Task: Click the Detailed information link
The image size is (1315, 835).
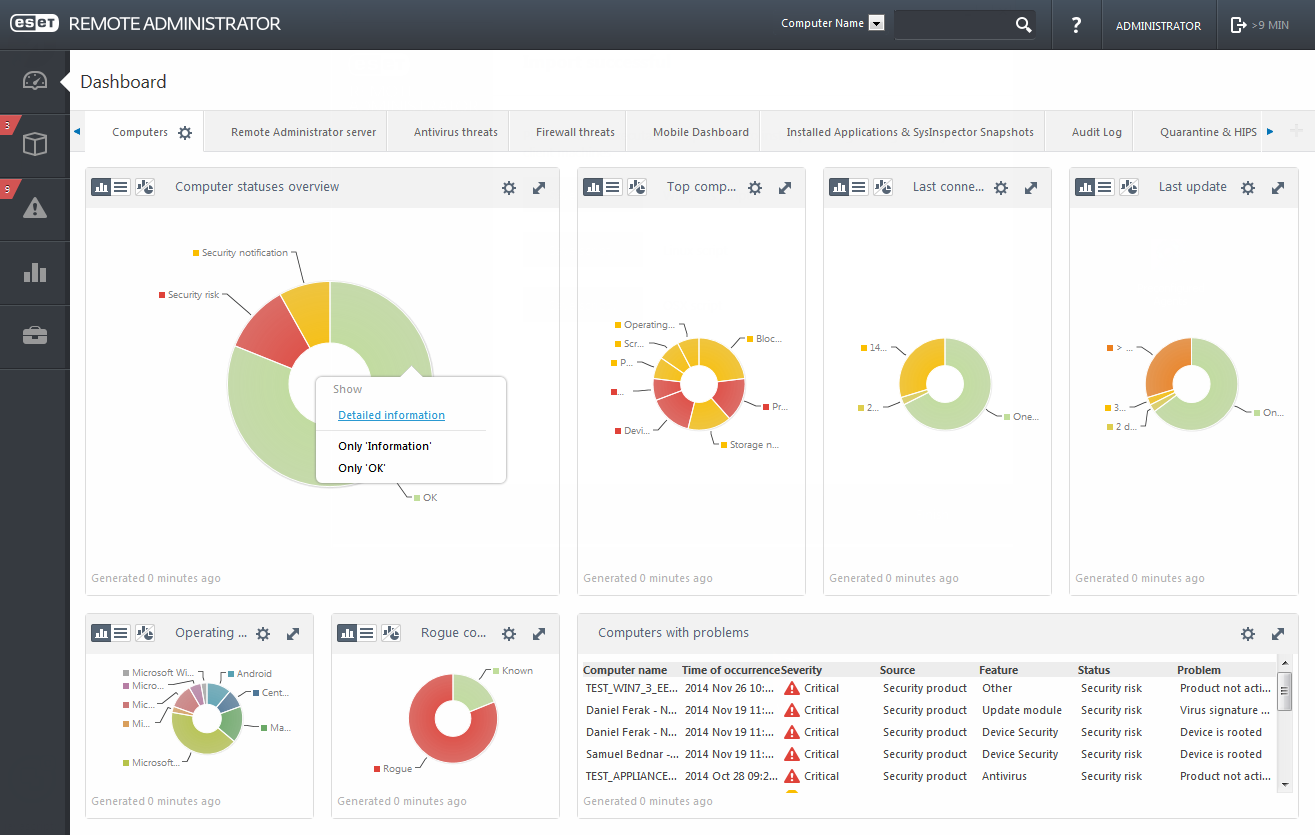Action: tap(391, 415)
